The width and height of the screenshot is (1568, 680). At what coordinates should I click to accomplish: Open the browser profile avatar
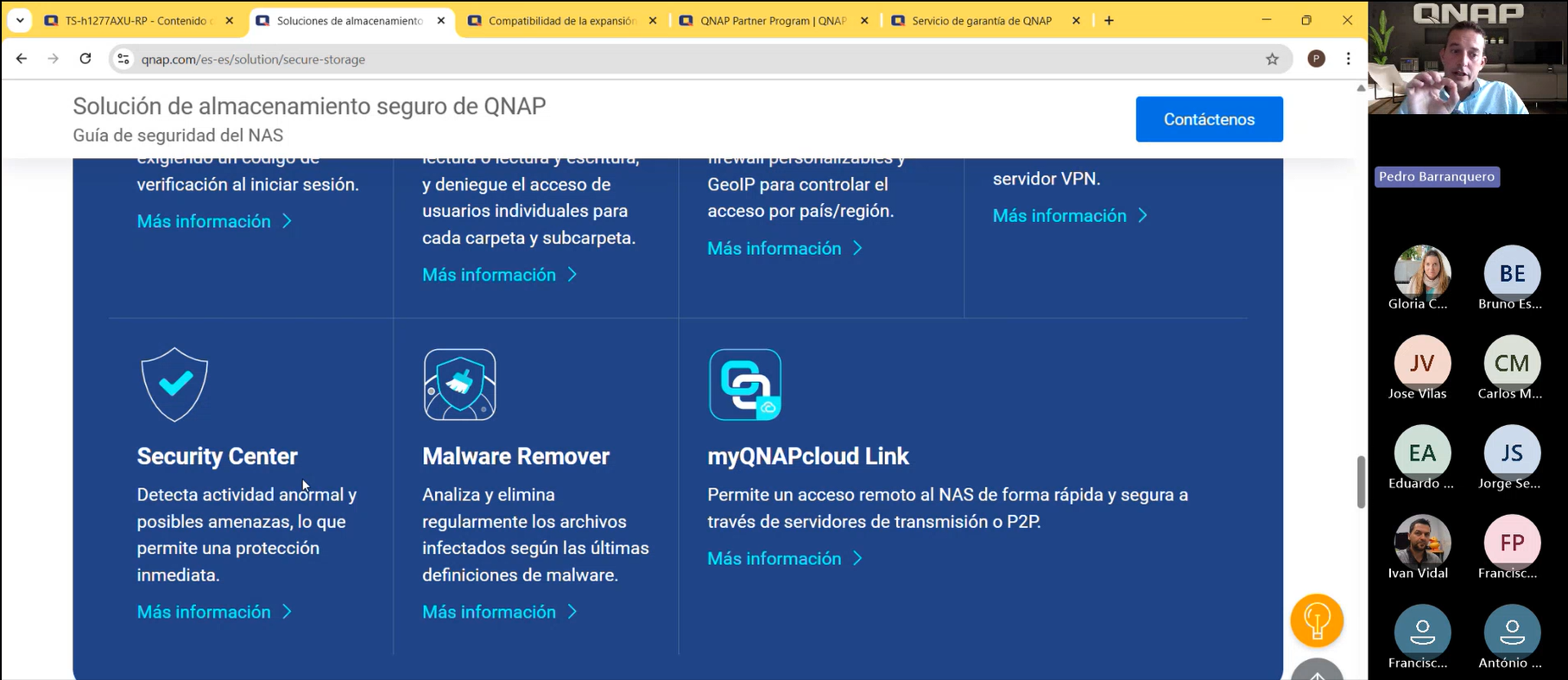pyautogui.click(x=1316, y=59)
